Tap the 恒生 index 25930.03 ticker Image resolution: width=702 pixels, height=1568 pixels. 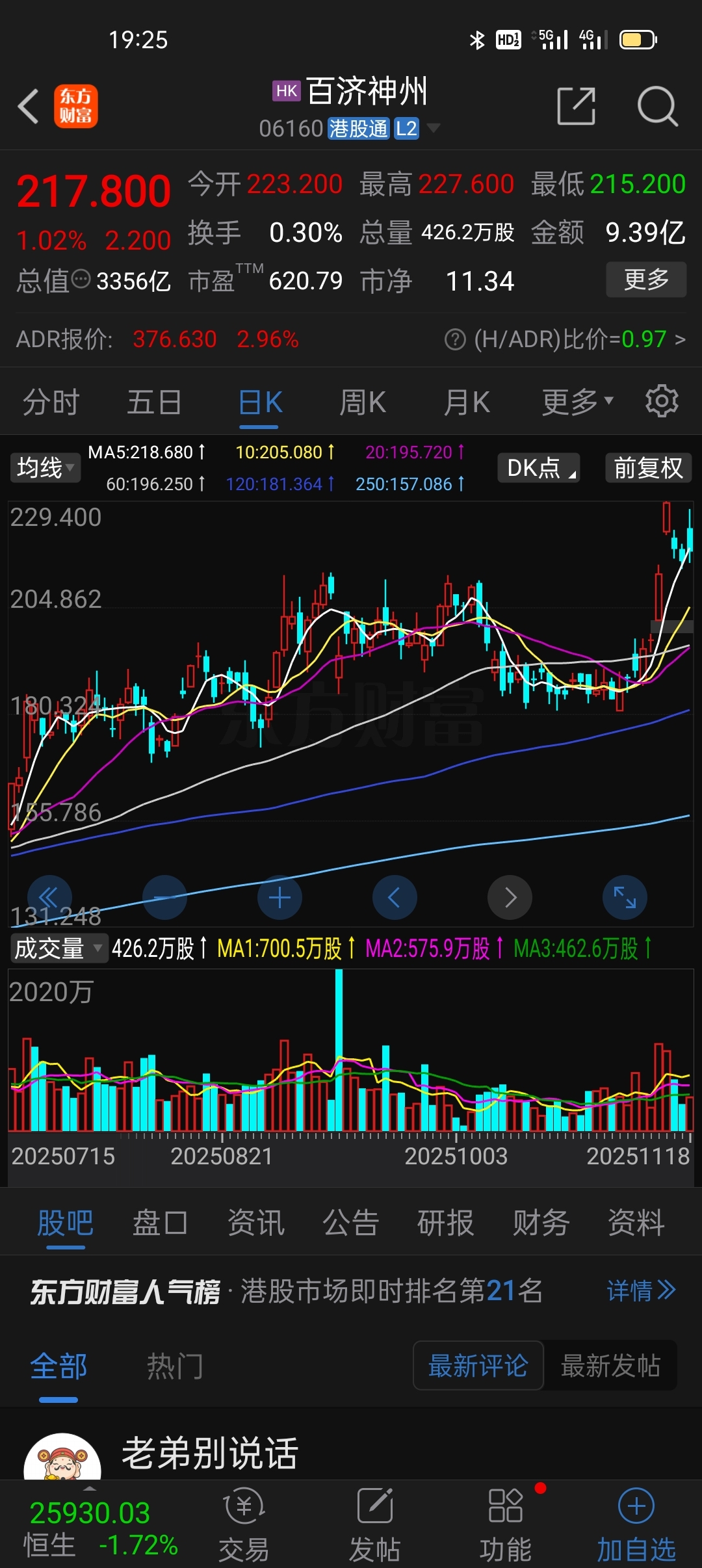click(x=90, y=1513)
